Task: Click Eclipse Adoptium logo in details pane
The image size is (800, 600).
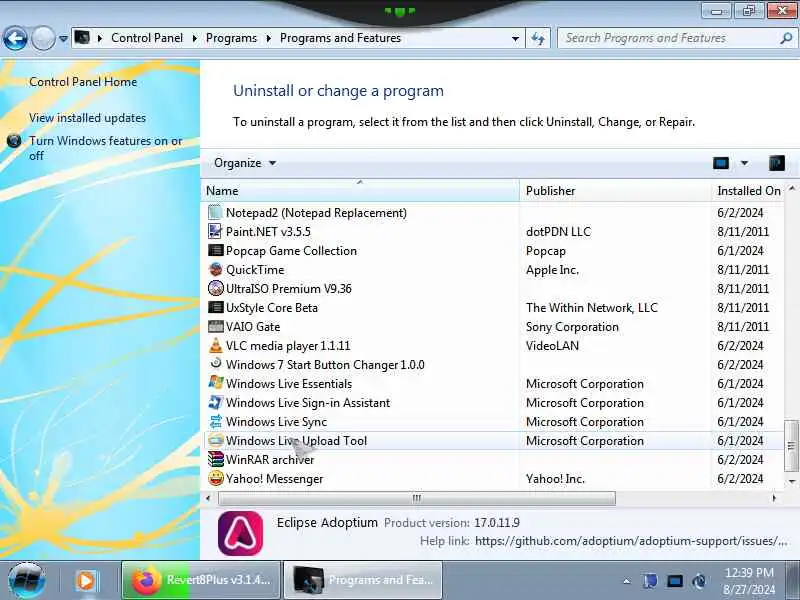Action: click(240, 533)
